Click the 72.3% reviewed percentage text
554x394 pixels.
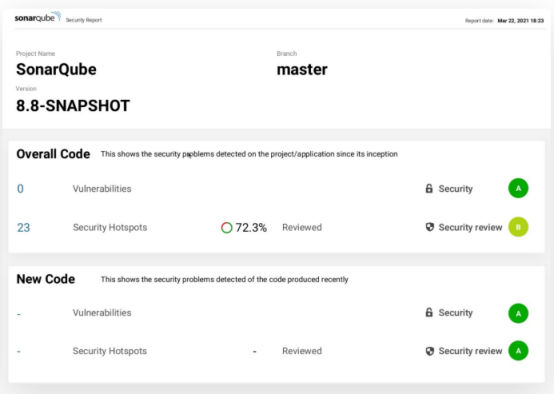click(251, 228)
